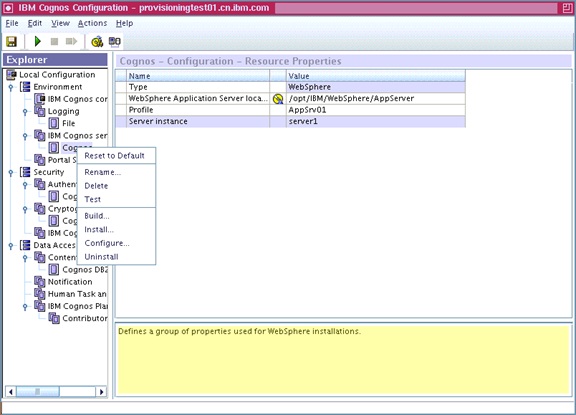Click the Security node icon

click(x=25, y=172)
